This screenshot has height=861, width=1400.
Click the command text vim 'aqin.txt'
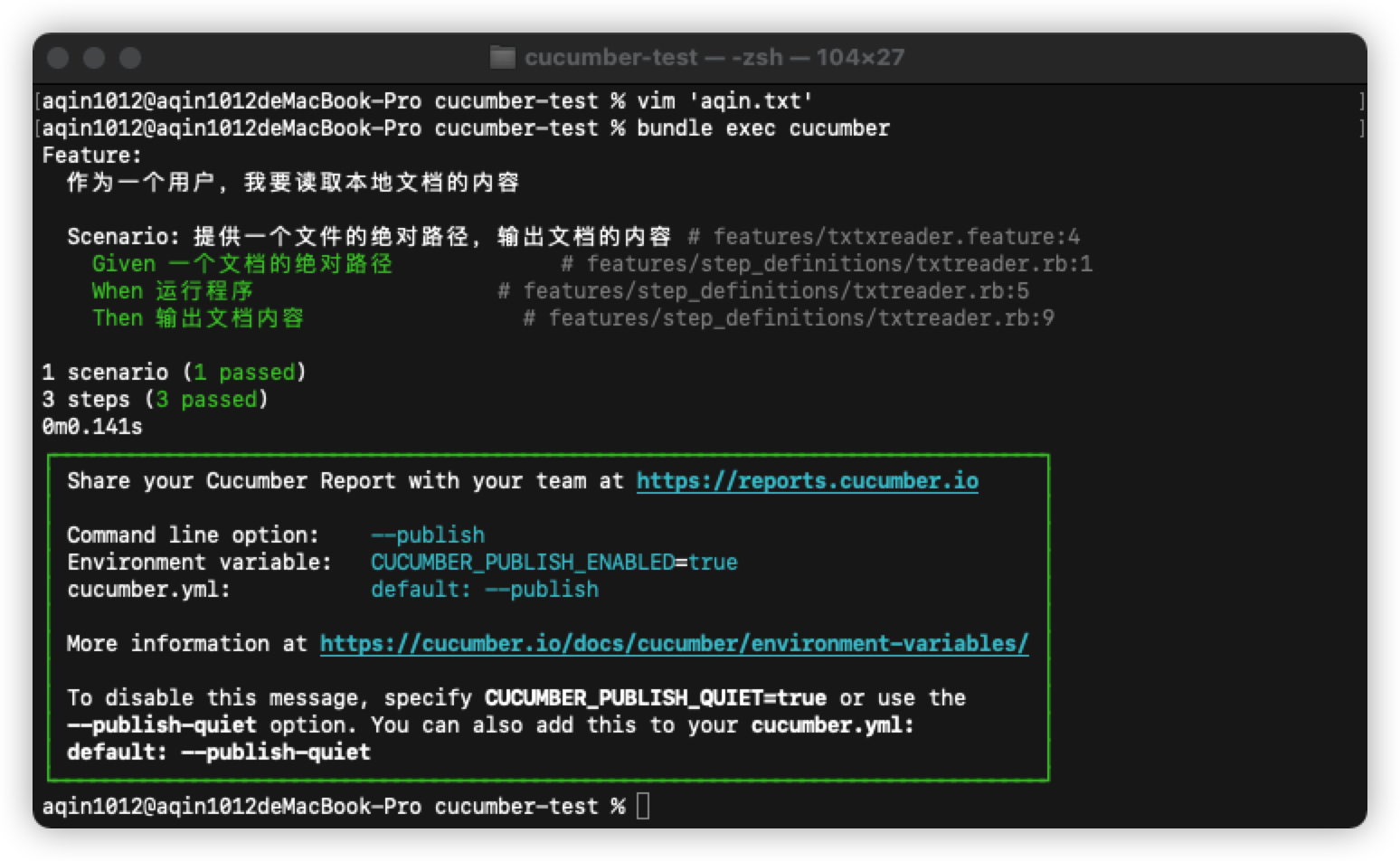(x=724, y=101)
